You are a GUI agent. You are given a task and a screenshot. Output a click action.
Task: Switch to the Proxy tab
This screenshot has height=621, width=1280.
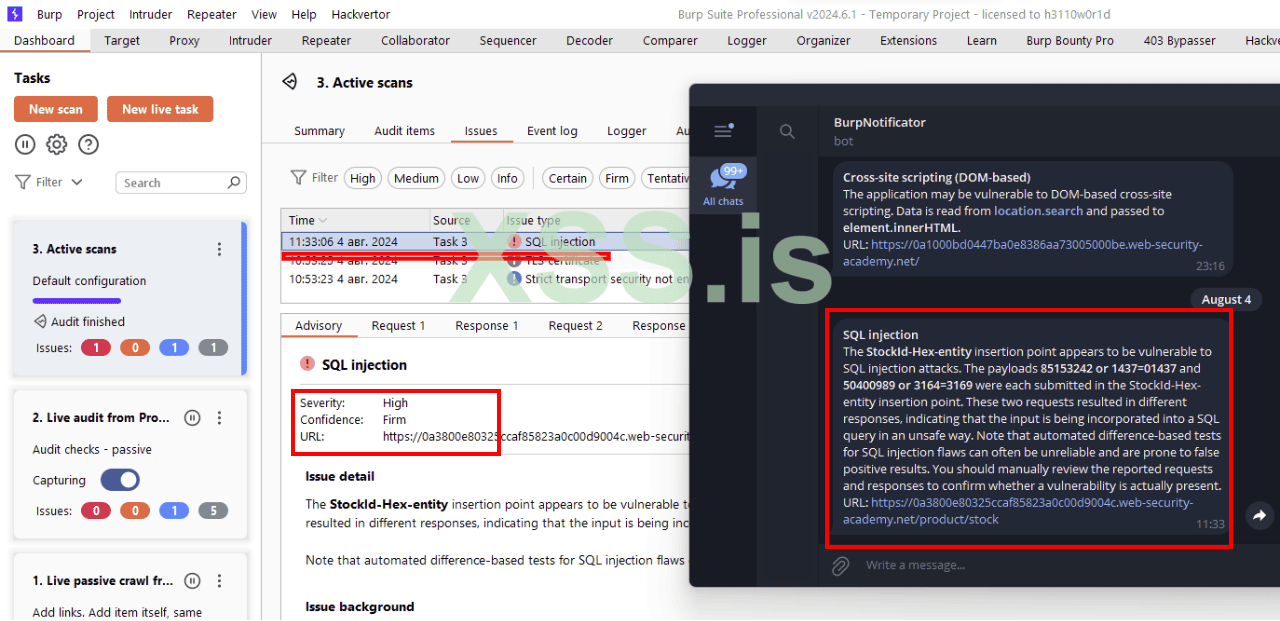pyautogui.click(x=184, y=40)
